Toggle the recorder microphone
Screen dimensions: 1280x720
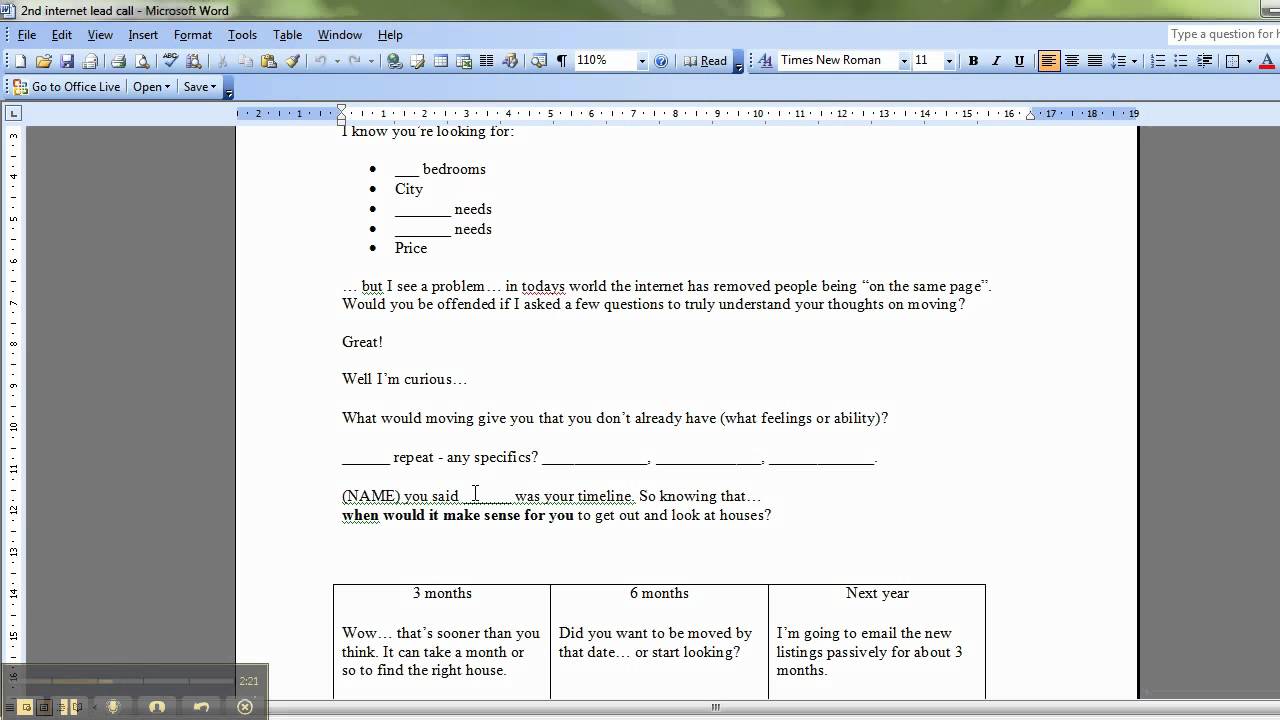click(x=113, y=706)
